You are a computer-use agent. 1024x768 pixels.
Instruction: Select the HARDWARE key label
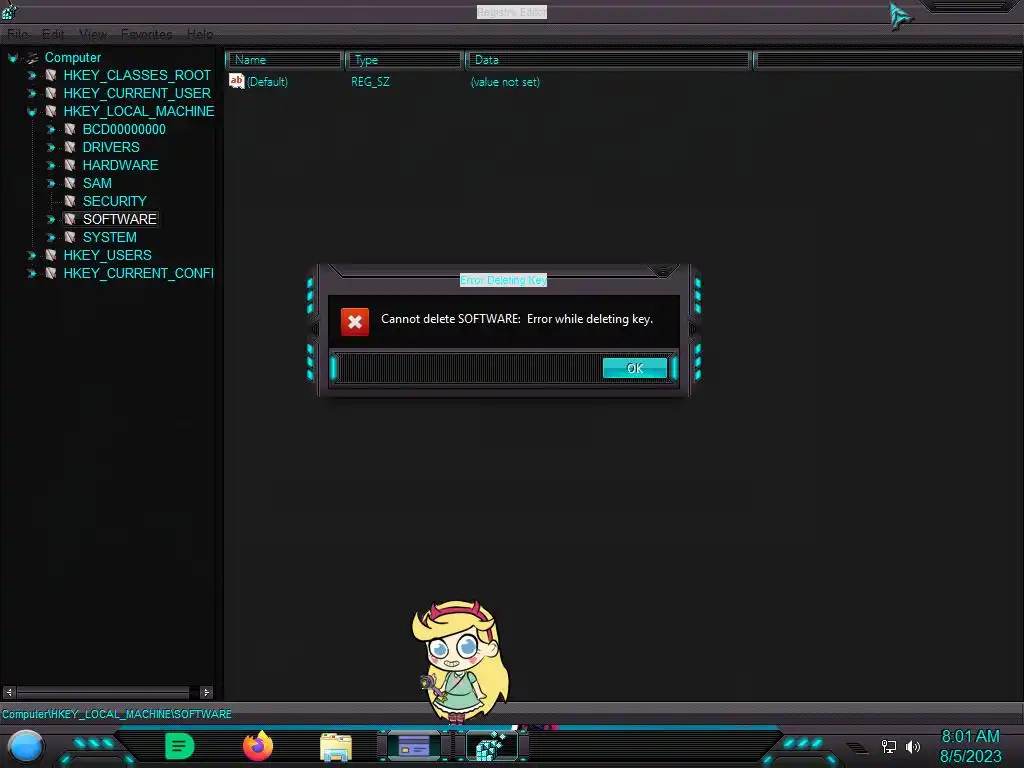click(x=120, y=165)
